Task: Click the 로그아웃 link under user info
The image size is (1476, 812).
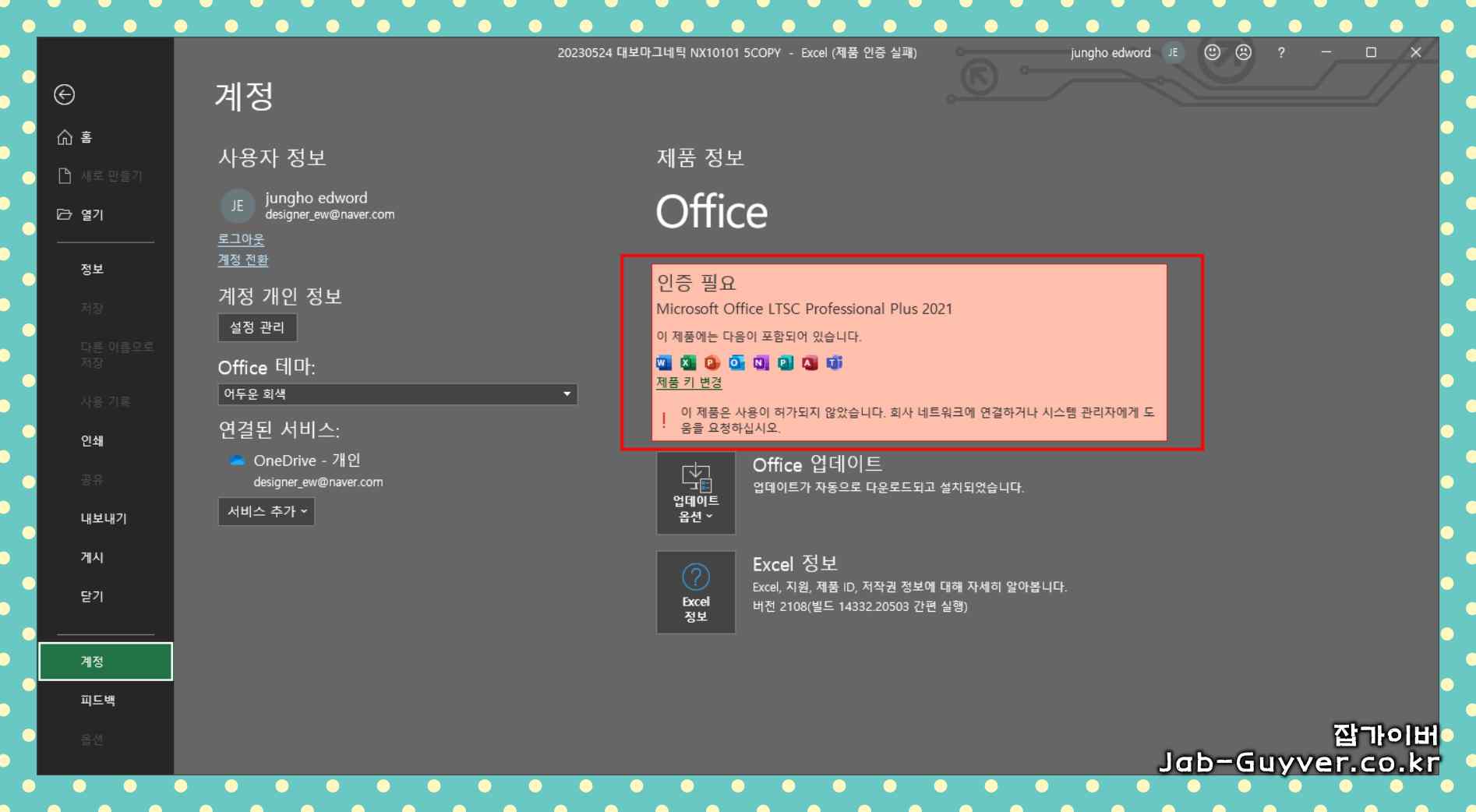Action: pyautogui.click(x=241, y=239)
